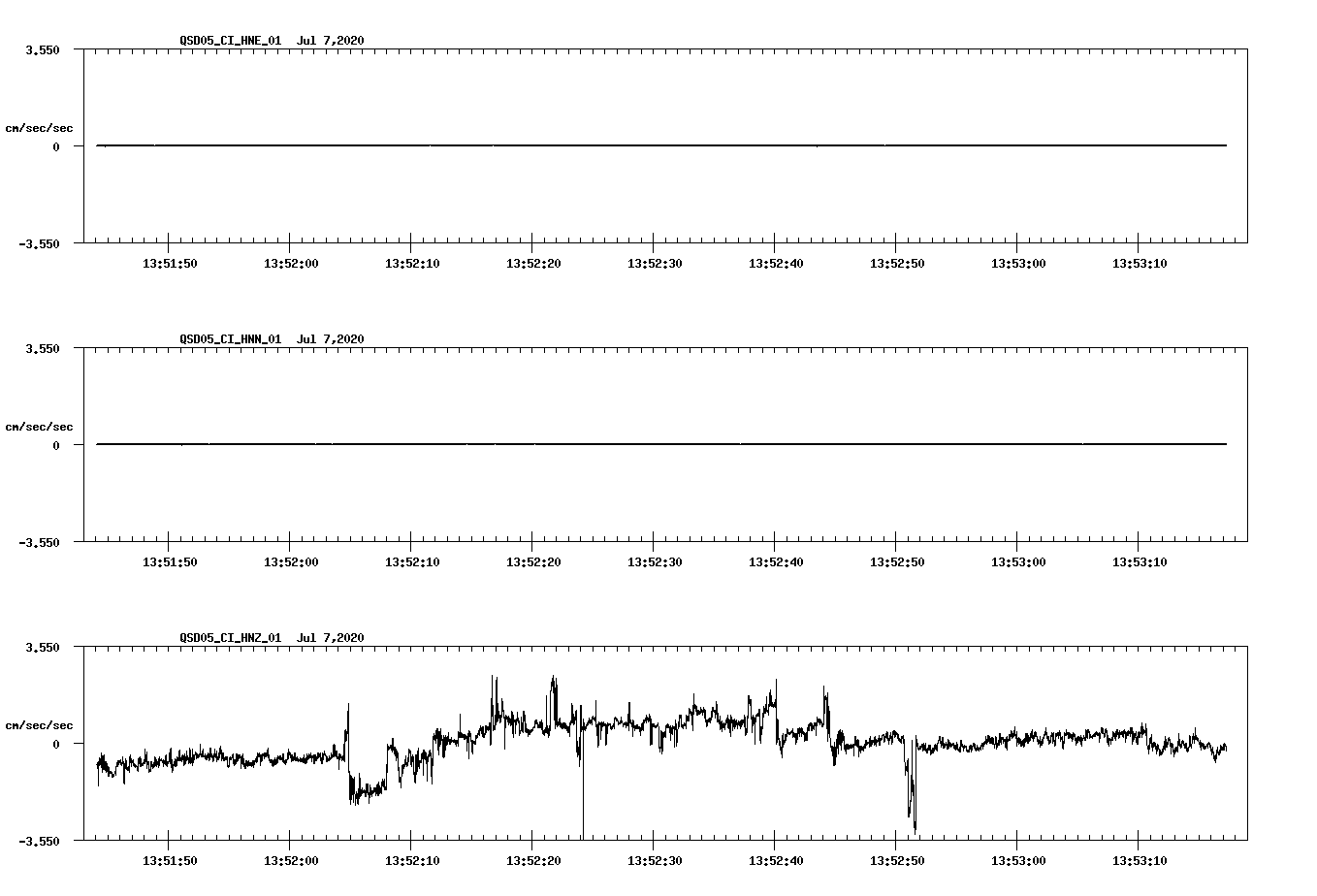Select 13:52:10 timestamp beneath HNZ plot
The image size is (1317, 896).
412,860
